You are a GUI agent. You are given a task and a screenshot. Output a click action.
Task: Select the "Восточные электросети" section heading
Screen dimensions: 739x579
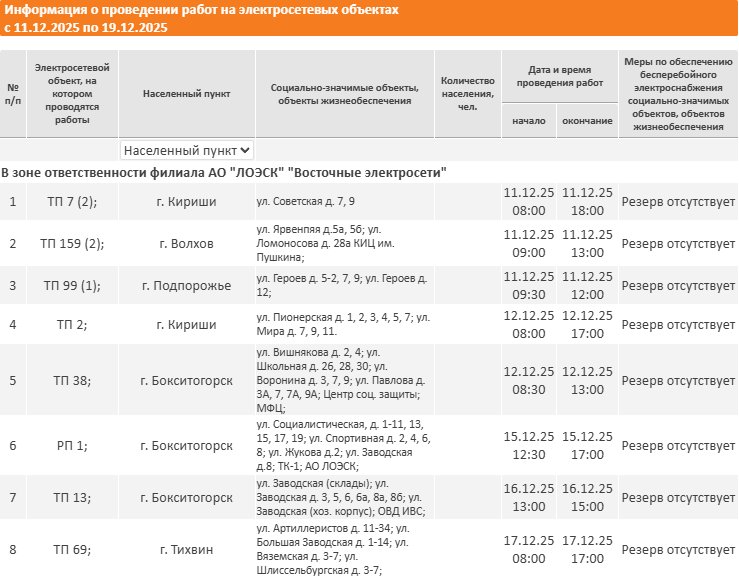(x=224, y=172)
